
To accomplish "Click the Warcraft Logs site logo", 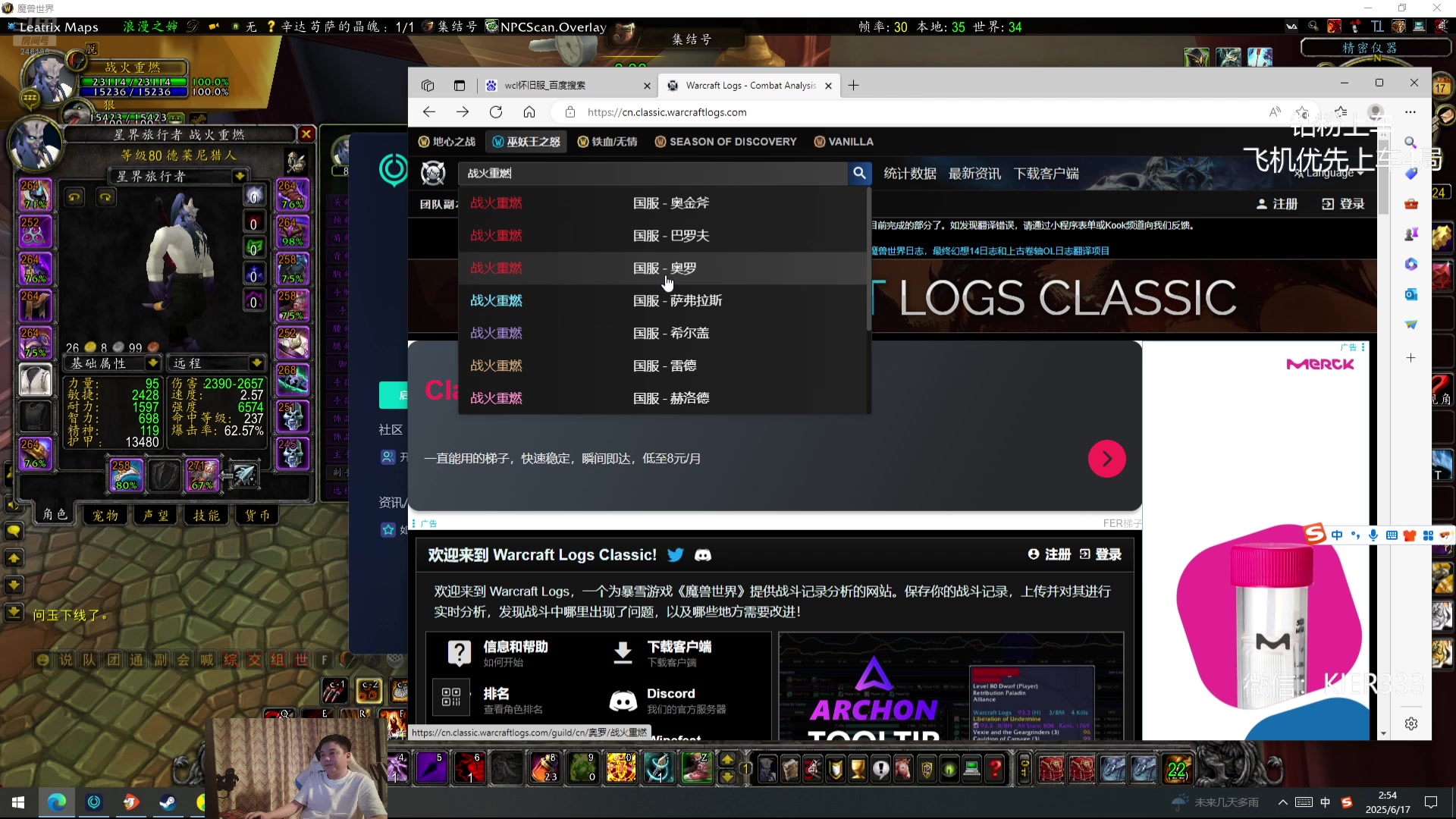I will click(433, 174).
